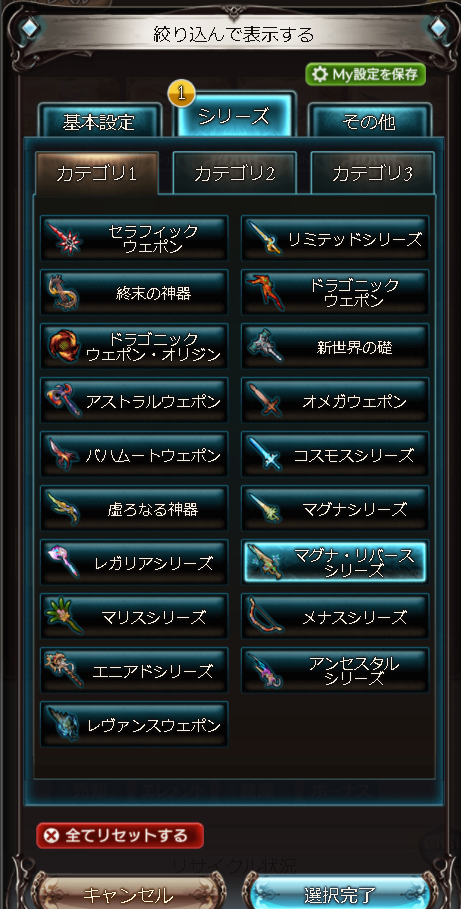
Task: Click the gear icon on My設定を保存
Action: click(320, 74)
